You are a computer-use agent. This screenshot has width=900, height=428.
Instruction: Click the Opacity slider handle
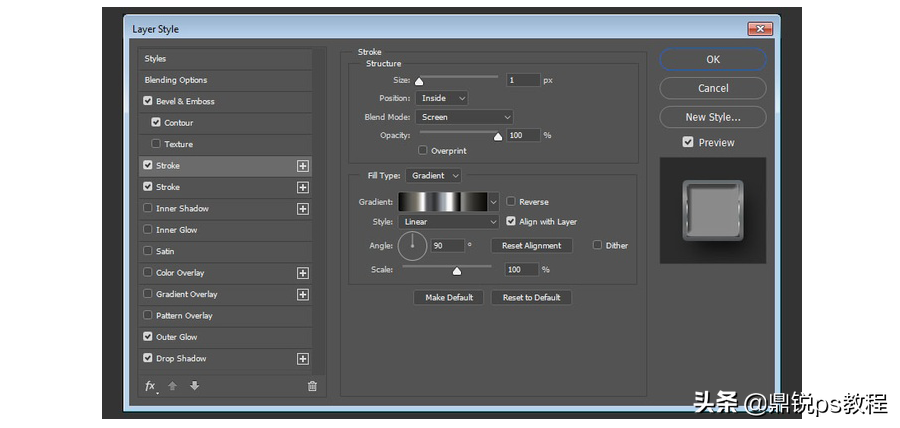(498, 137)
